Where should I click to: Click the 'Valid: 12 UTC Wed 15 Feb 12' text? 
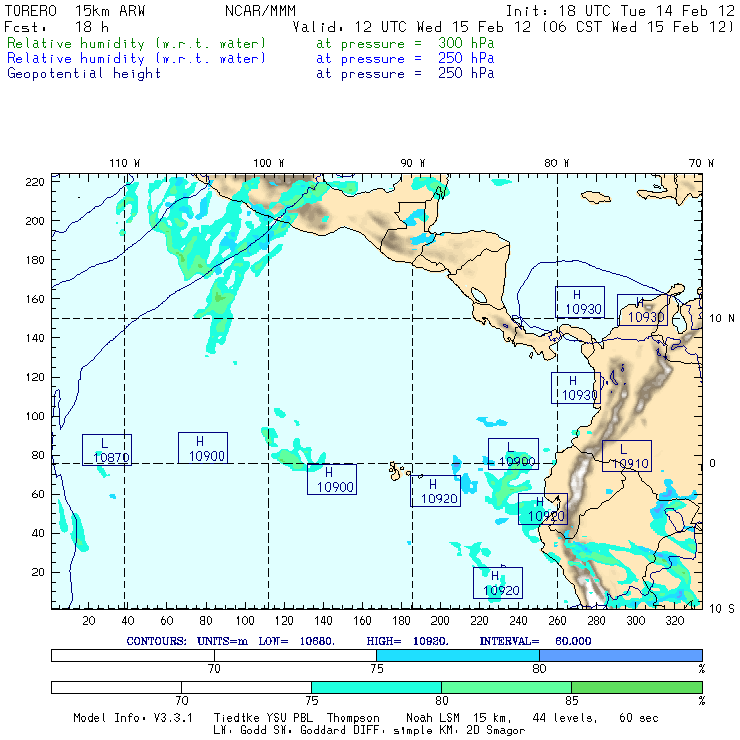tap(412, 27)
